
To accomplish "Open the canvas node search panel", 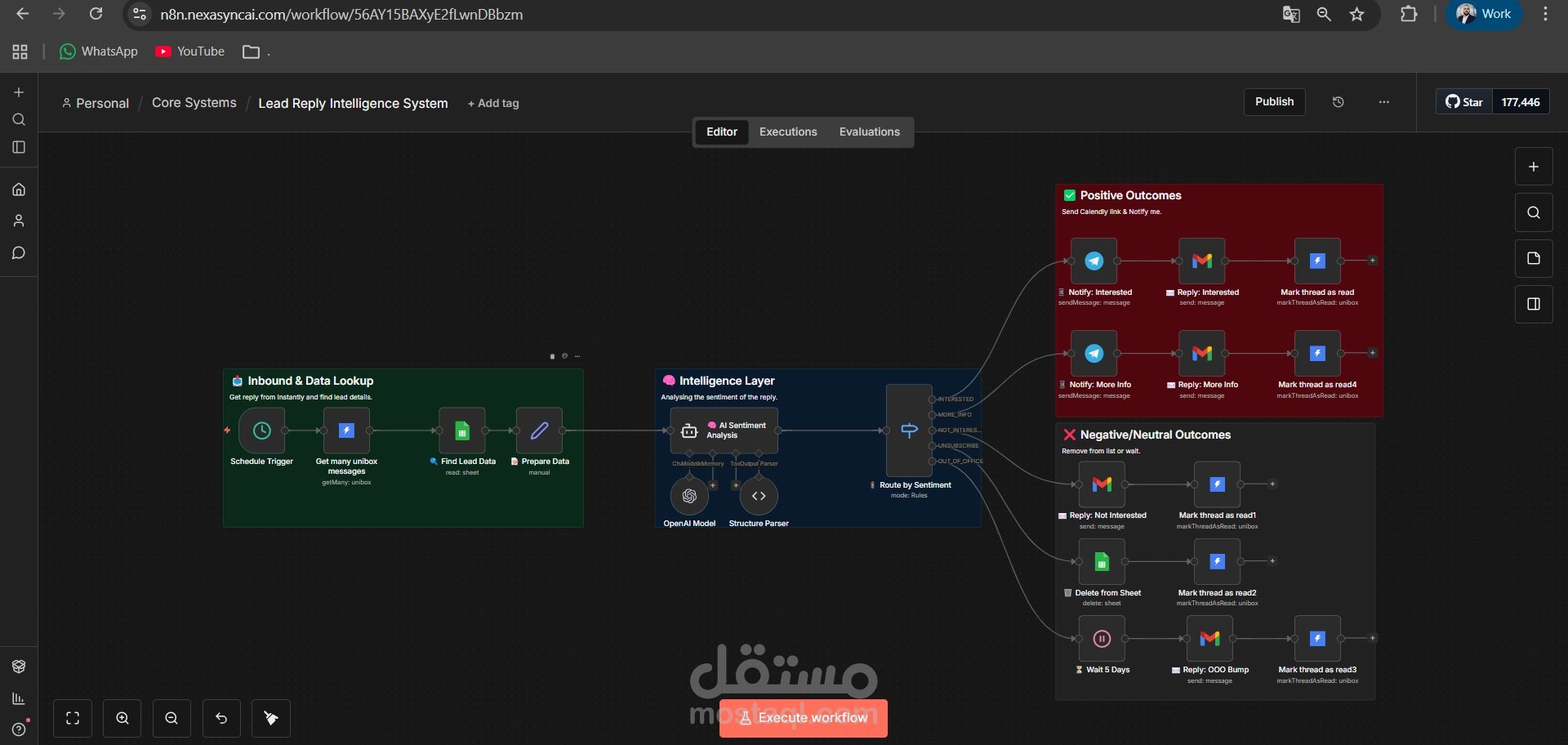I will 1534,212.
